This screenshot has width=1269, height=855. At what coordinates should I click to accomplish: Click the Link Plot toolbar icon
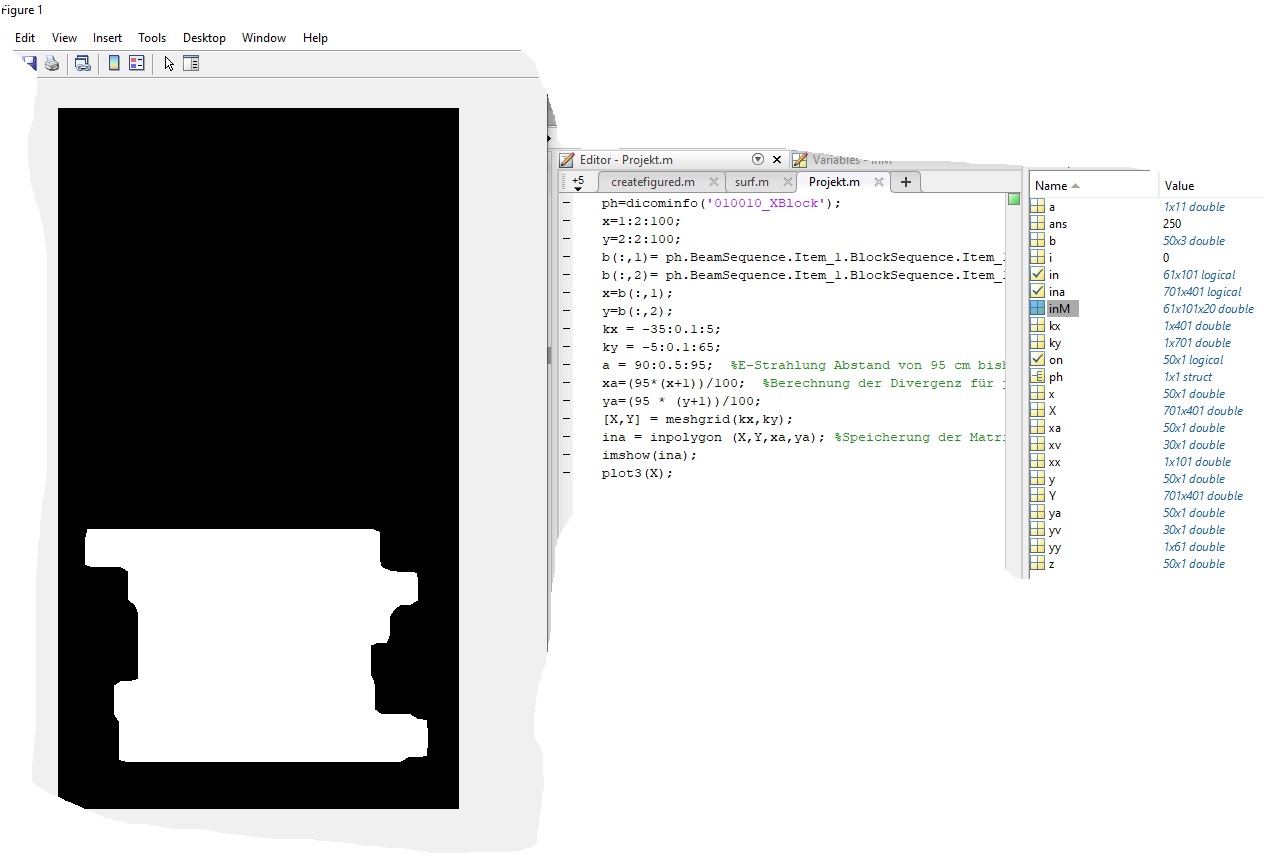coord(83,63)
